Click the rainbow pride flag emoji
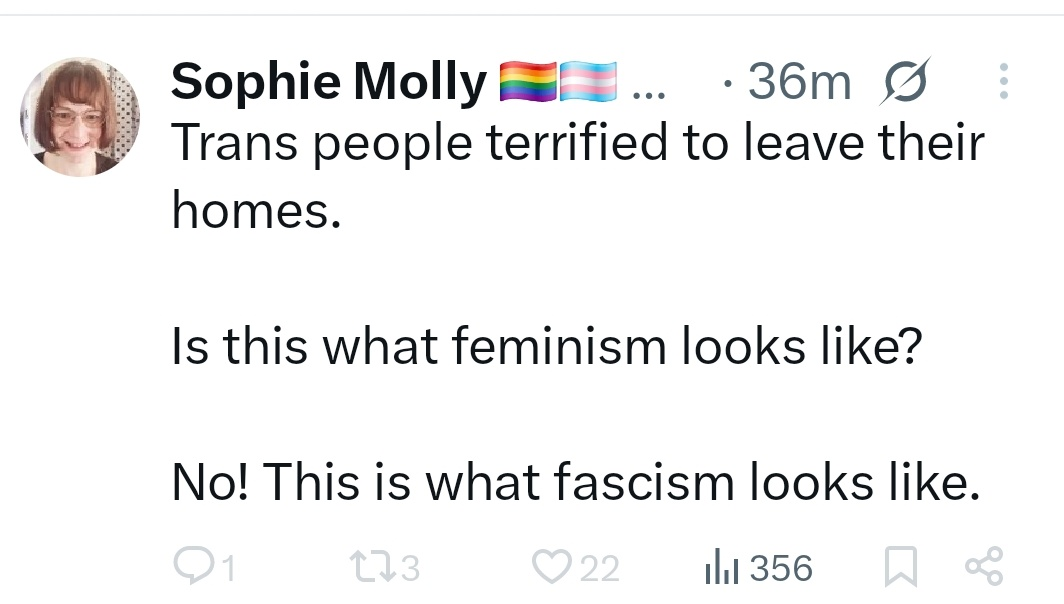 tap(528, 81)
